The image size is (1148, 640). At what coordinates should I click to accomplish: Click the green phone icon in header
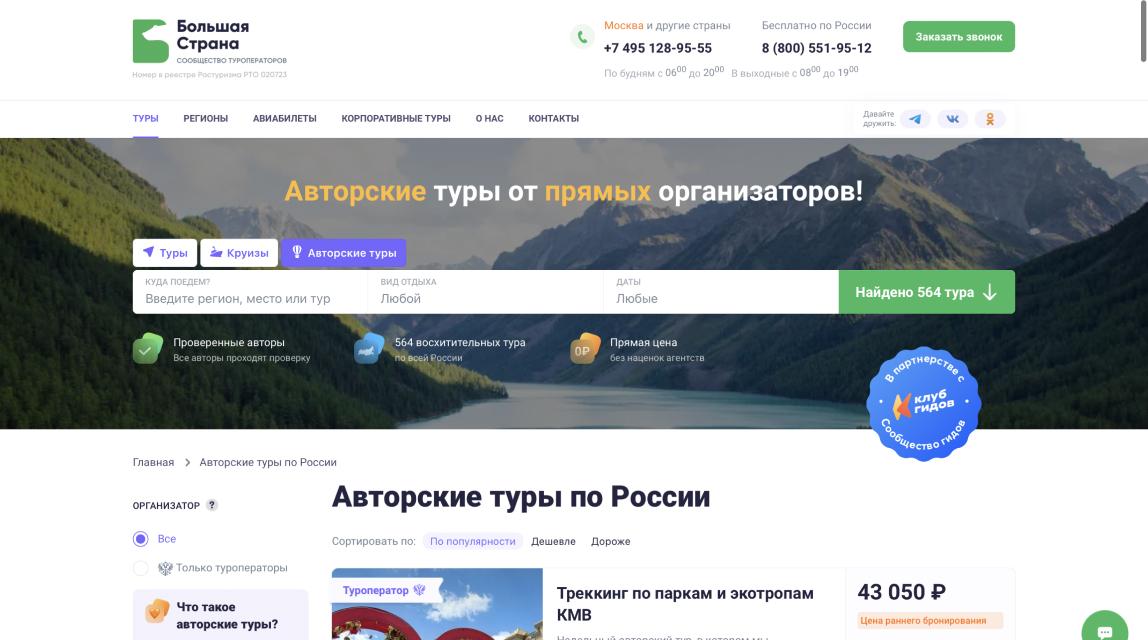click(x=582, y=37)
